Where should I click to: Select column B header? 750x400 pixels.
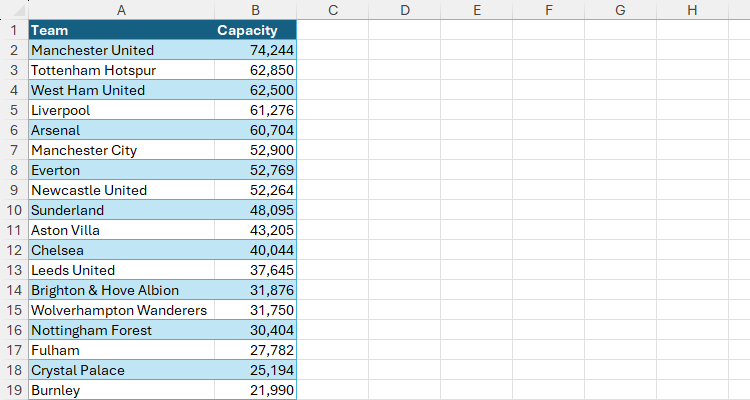[x=256, y=10]
